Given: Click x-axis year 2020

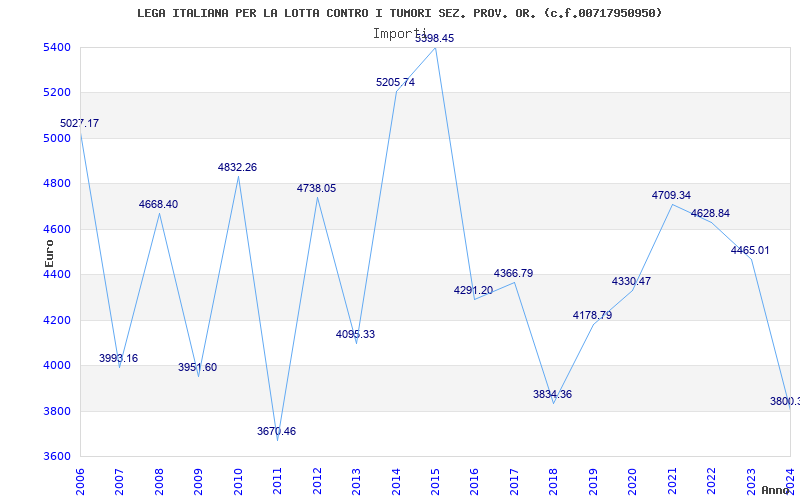Looking at the screenshot, I should click(633, 481).
